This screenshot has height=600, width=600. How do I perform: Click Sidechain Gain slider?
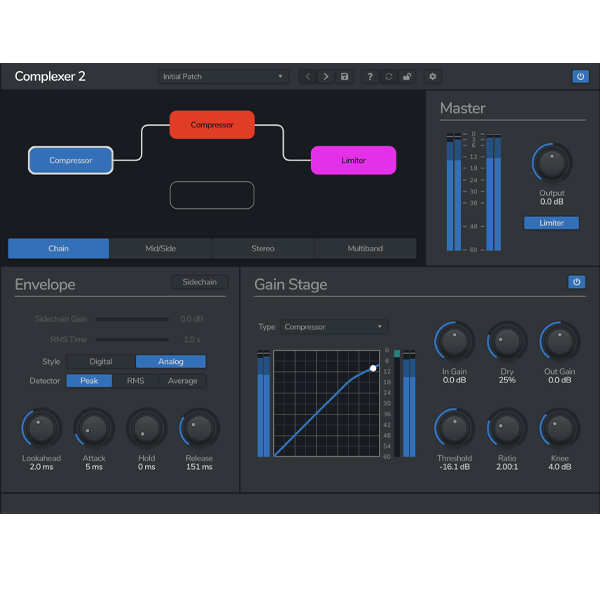pyautogui.click(x=132, y=319)
